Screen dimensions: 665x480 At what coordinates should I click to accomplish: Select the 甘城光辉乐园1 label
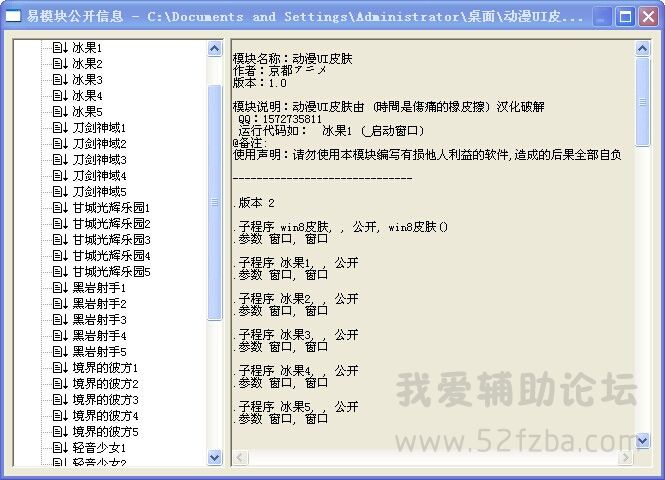pyautogui.click(x=111, y=208)
